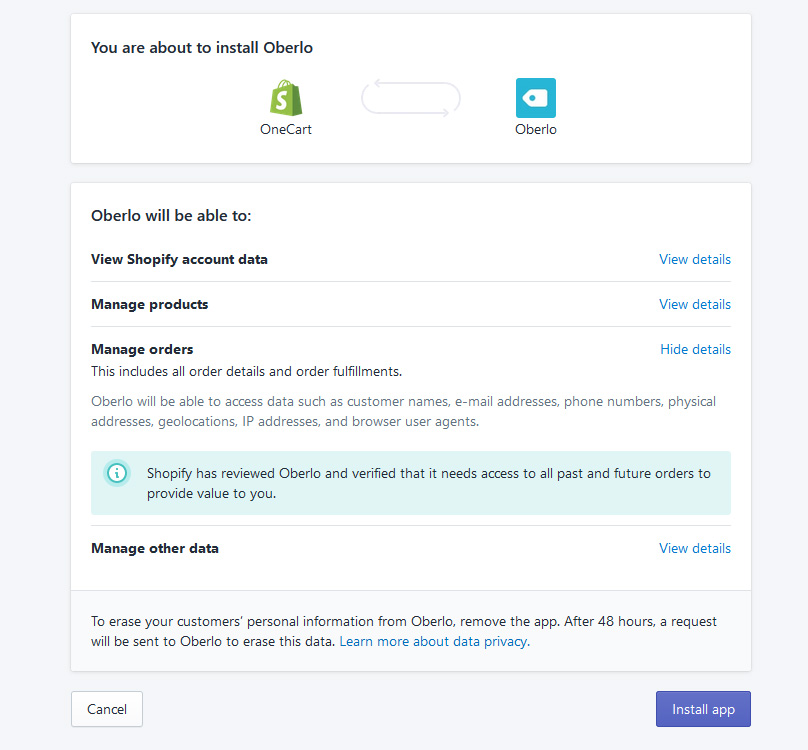
Task: Open the Learn more about data privacy link
Action: pos(433,641)
